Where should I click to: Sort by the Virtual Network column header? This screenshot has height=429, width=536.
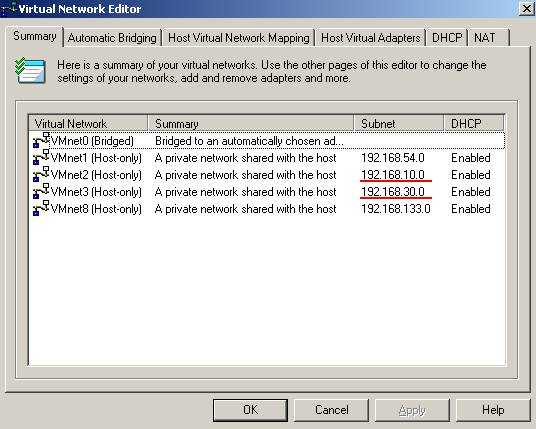tap(88, 123)
